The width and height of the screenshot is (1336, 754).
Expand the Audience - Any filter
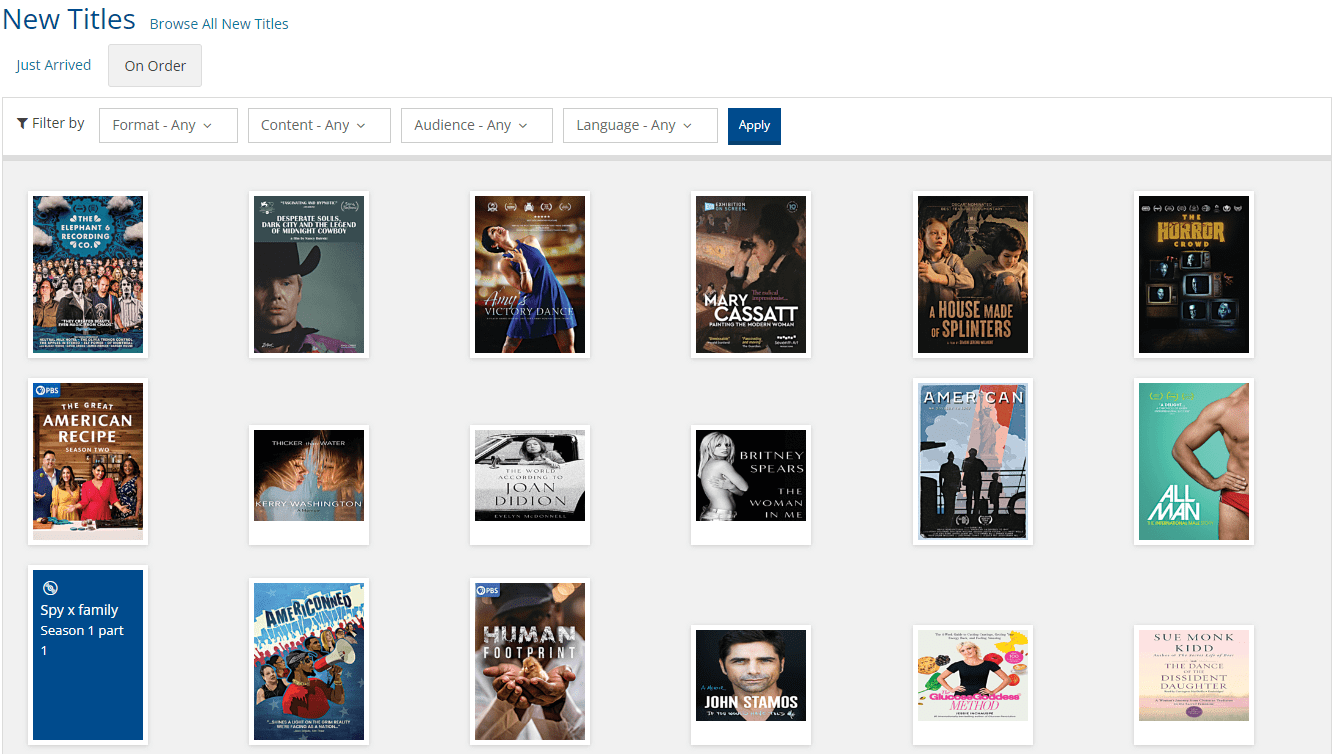477,125
